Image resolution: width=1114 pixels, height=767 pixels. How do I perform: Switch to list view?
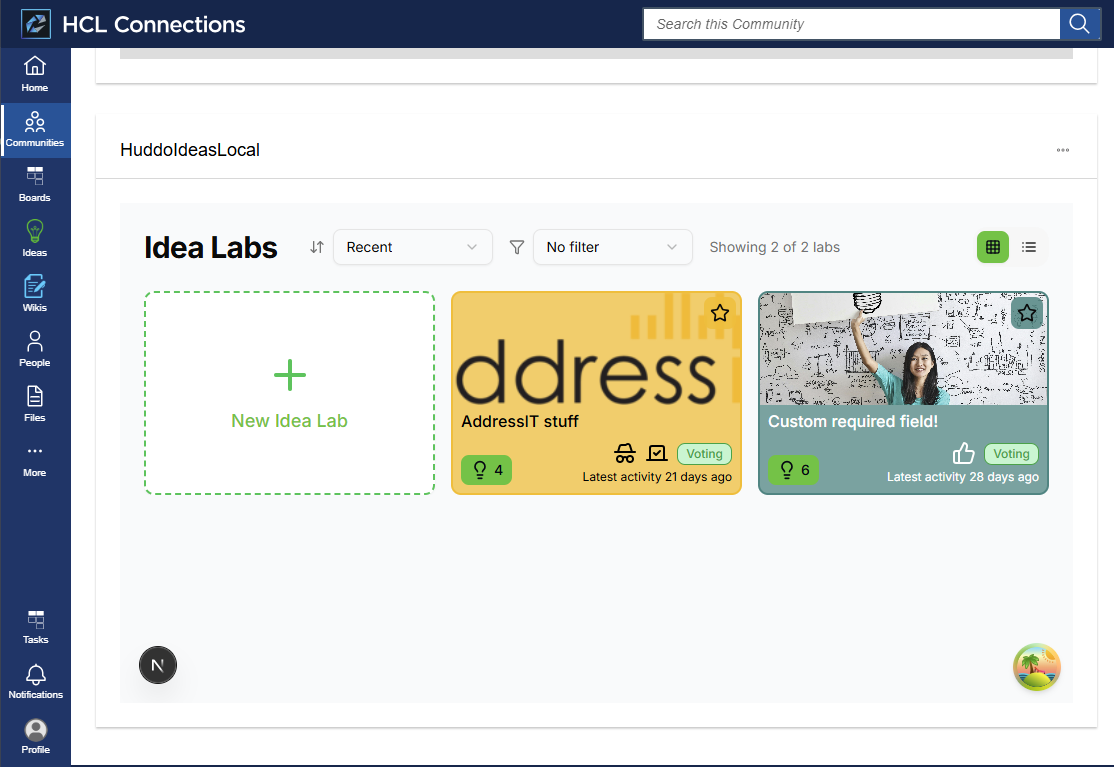pos(1029,247)
